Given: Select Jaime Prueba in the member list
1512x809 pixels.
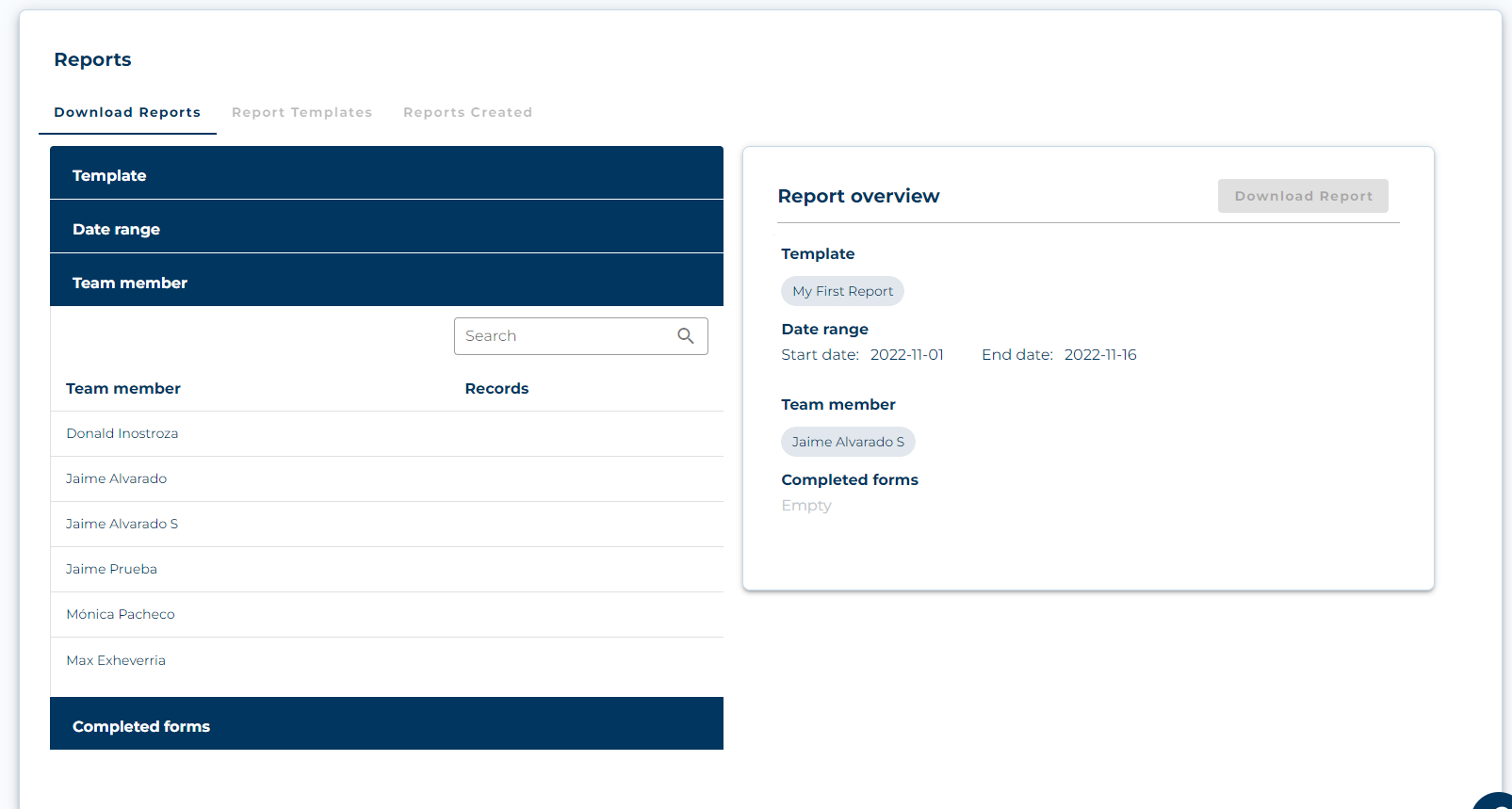Looking at the screenshot, I should (111, 569).
